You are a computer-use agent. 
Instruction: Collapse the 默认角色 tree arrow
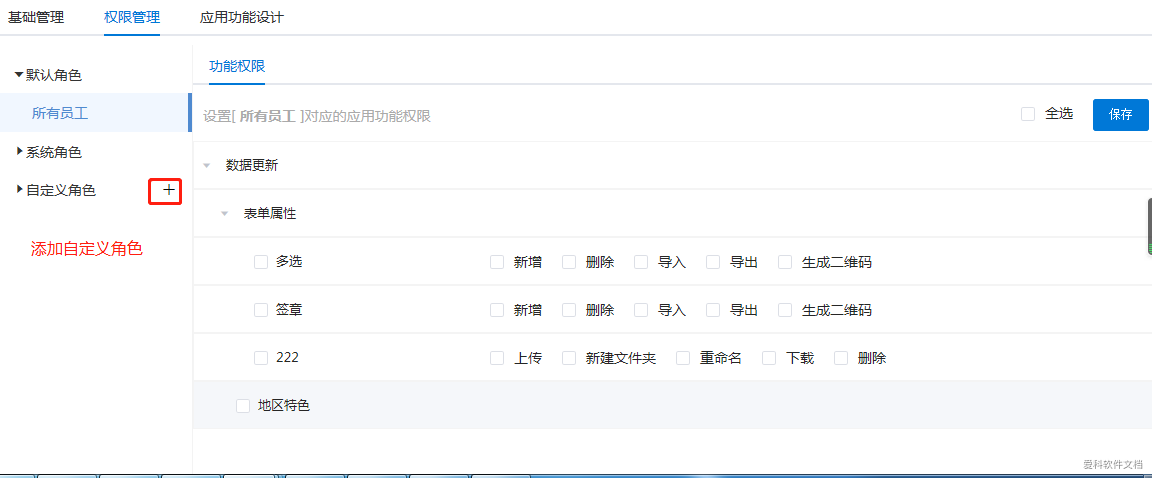pos(19,75)
